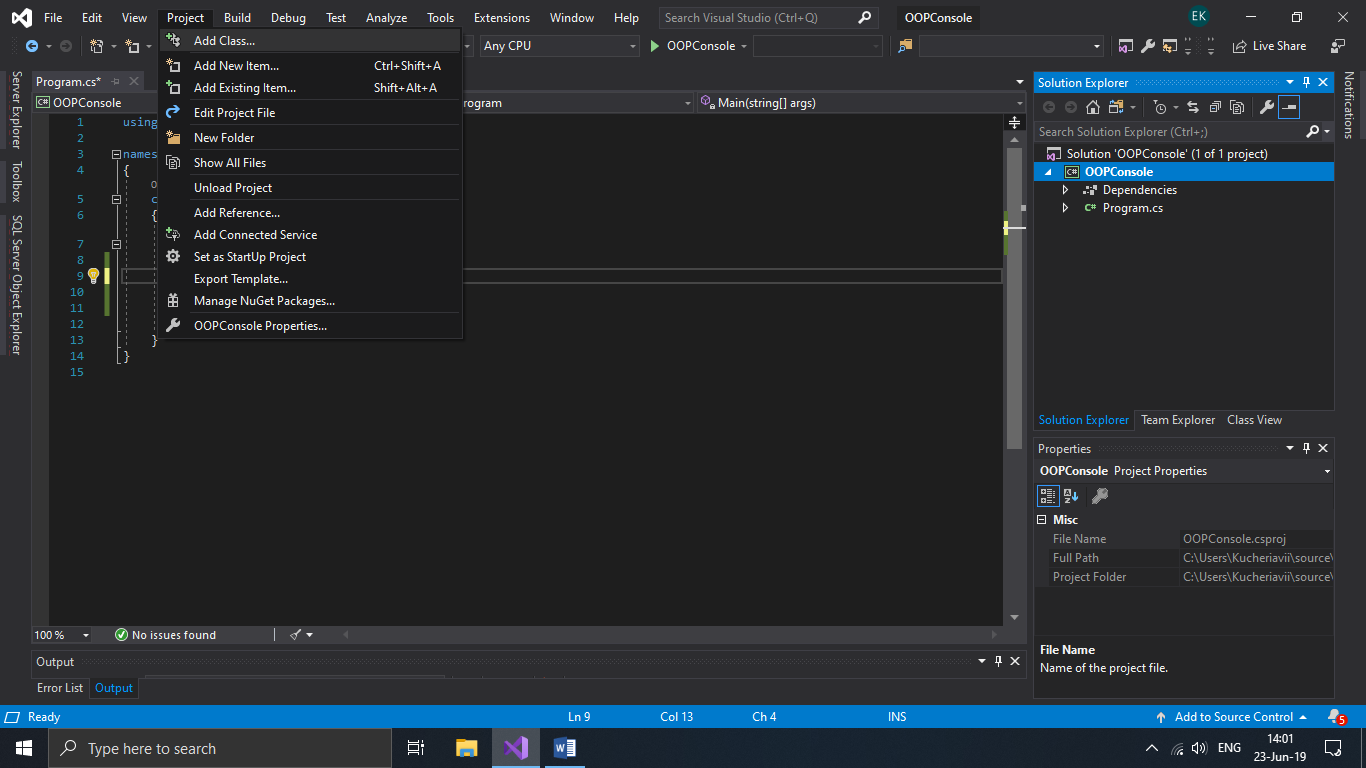This screenshot has height=768, width=1366.
Task: Open Windows Start menu
Action: [24, 748]
